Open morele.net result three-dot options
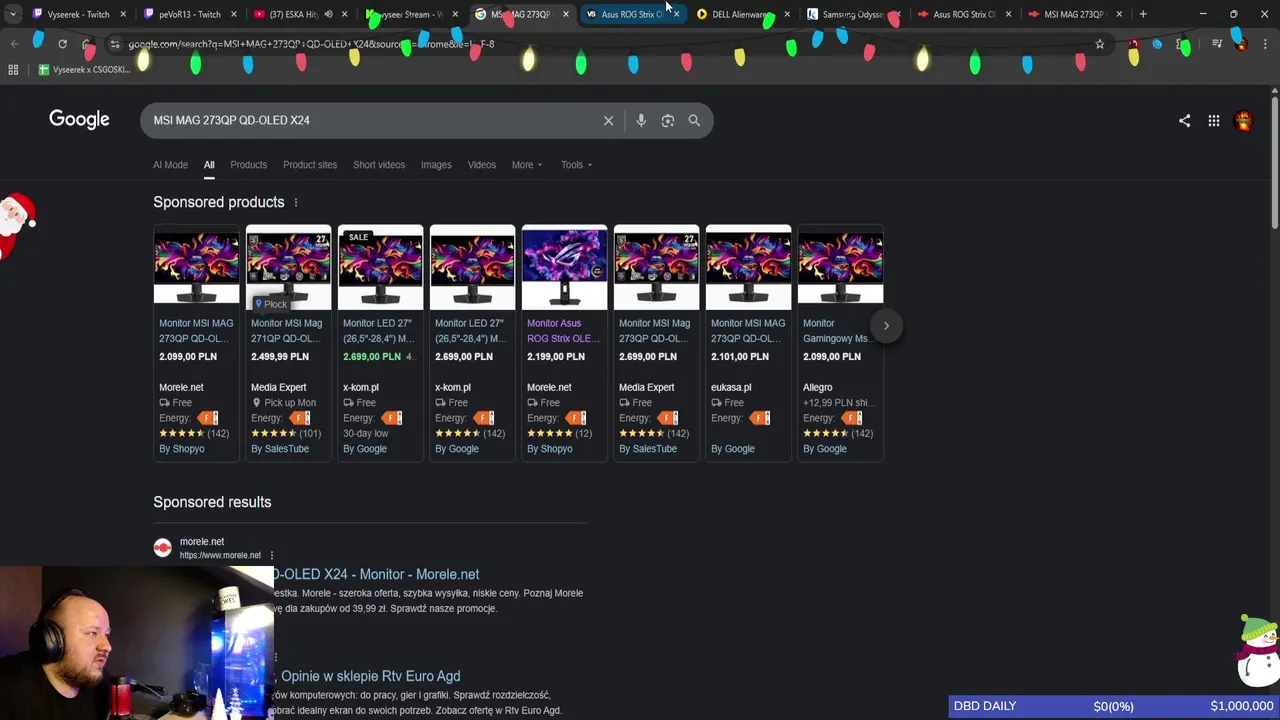 271,555
